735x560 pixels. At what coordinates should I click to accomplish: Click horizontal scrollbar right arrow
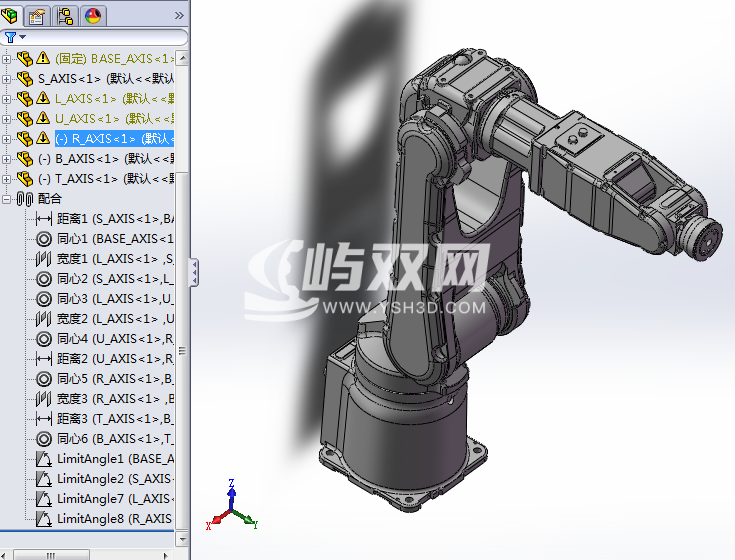165,555
